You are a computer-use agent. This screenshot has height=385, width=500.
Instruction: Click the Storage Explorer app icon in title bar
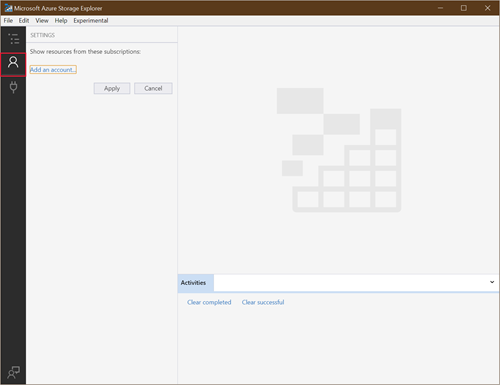point(8,8)
